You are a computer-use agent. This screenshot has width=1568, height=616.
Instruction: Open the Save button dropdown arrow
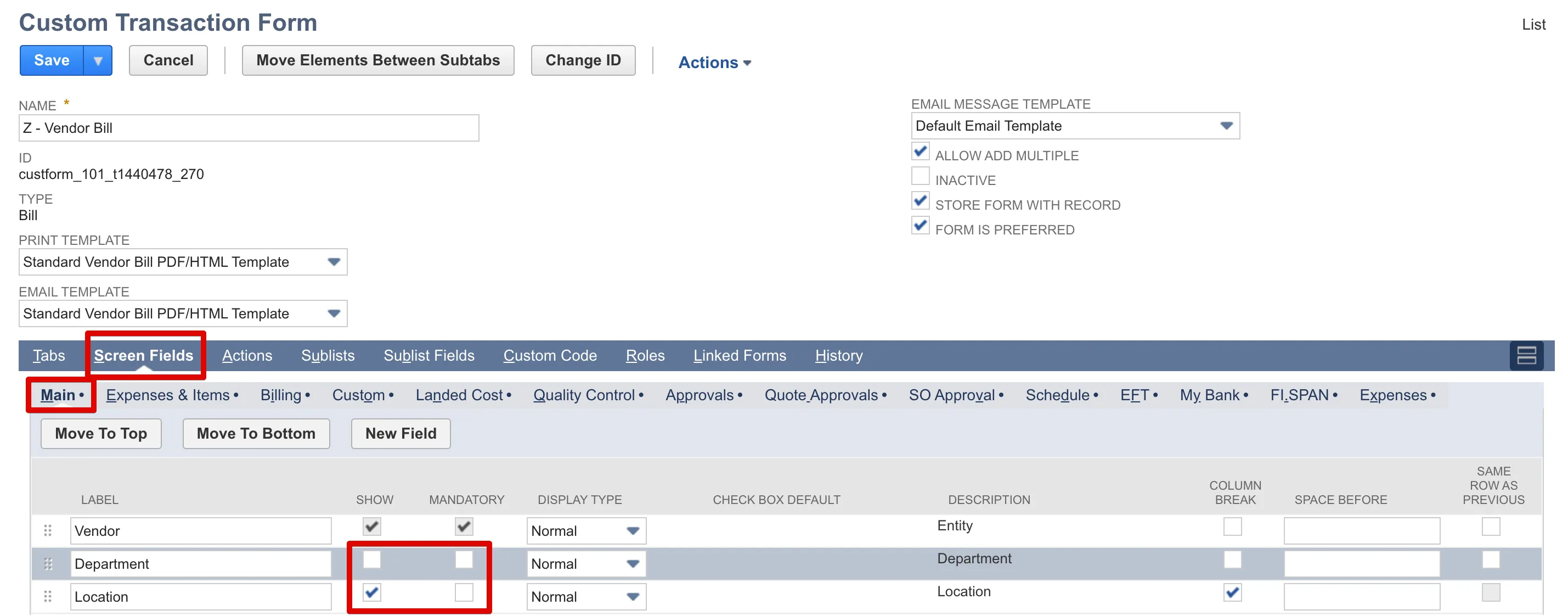pyautogui.click(x=98, y=60)
